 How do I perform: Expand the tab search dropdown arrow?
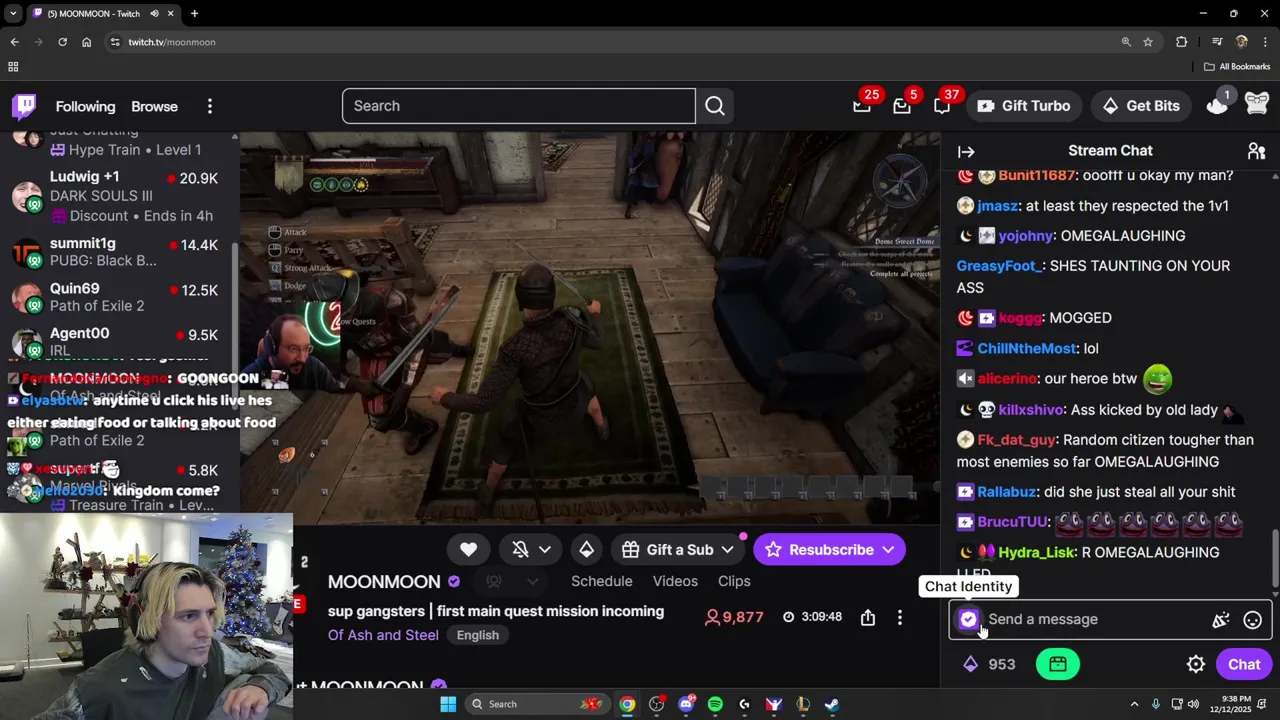(13, 14)
